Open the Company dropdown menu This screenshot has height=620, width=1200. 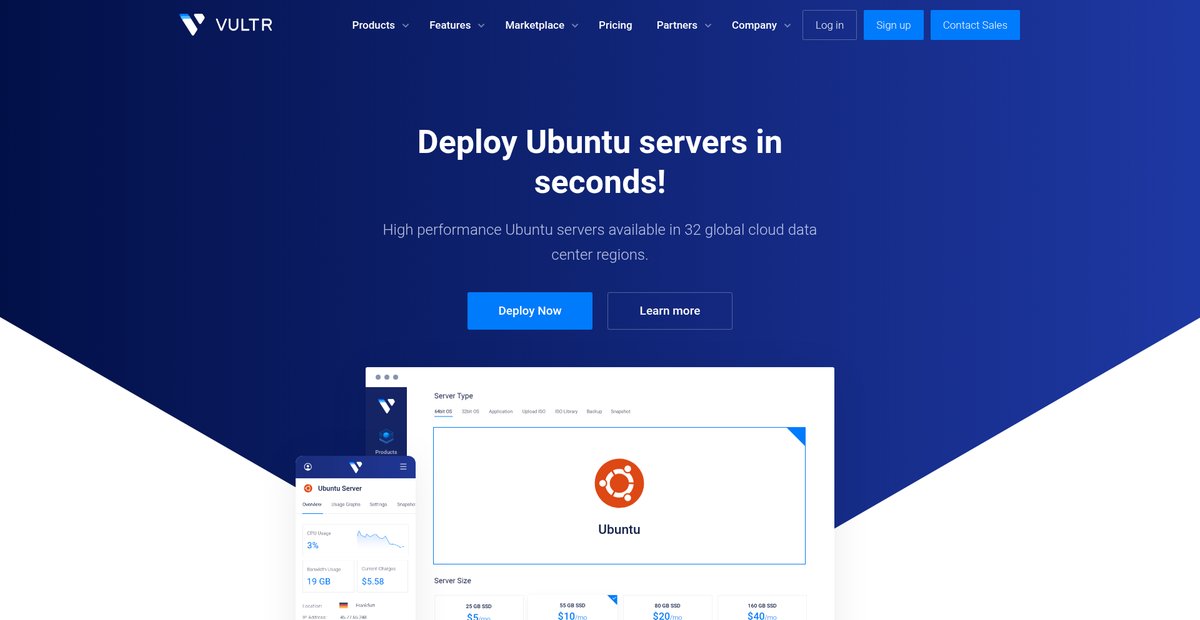coord(761,25)
